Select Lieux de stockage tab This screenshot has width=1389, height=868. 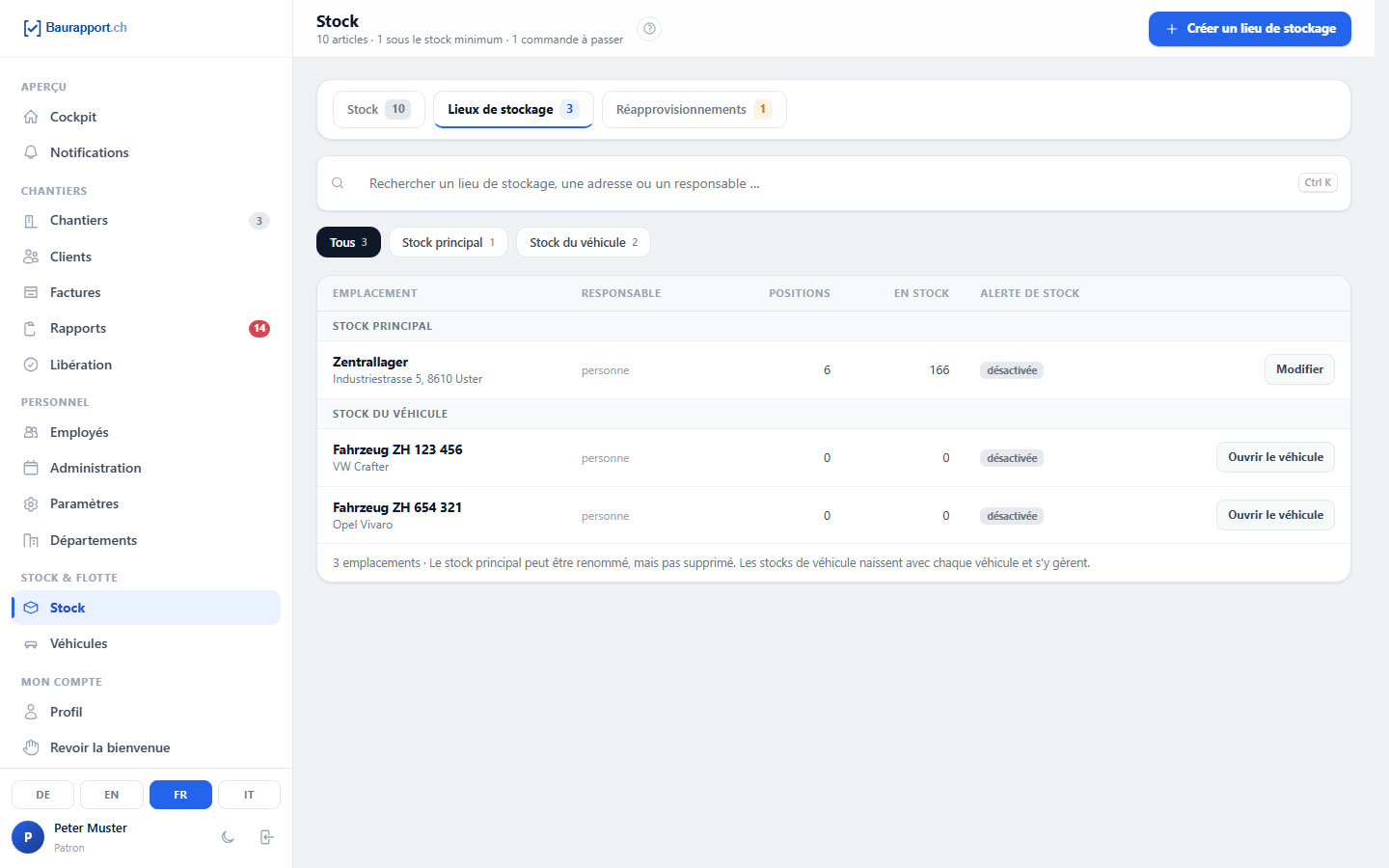click(513, 109)
